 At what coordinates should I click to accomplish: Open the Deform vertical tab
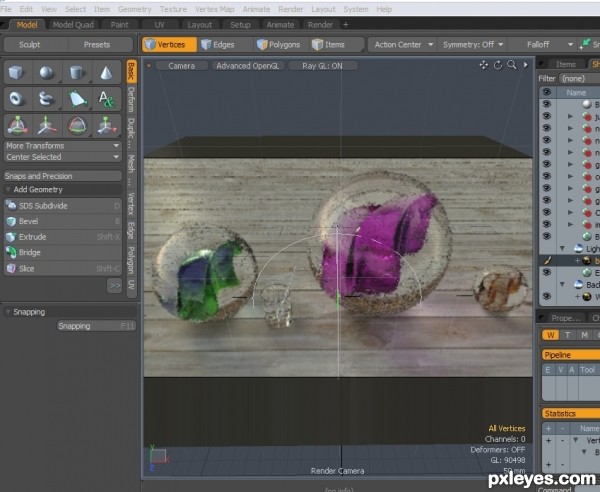[x=131, y=100]
